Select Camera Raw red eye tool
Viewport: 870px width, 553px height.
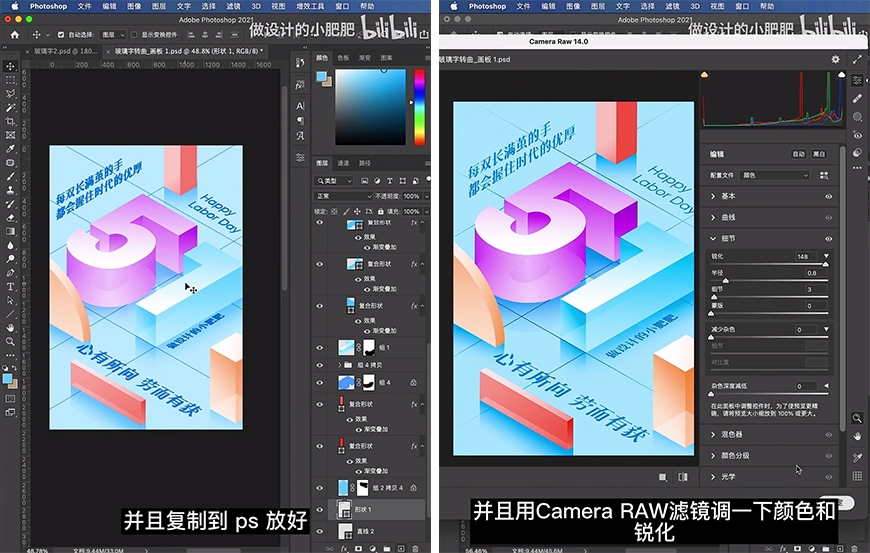(x=857, y=135)
